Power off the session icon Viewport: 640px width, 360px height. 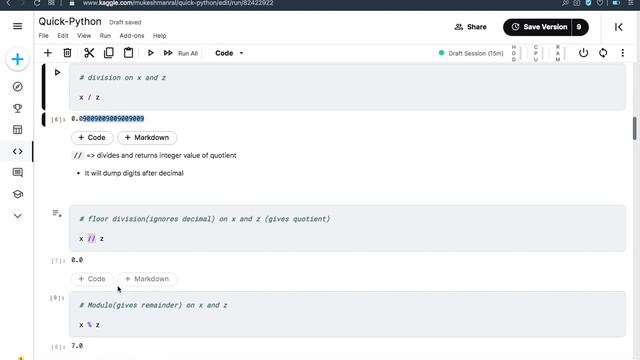pos(583,53)
